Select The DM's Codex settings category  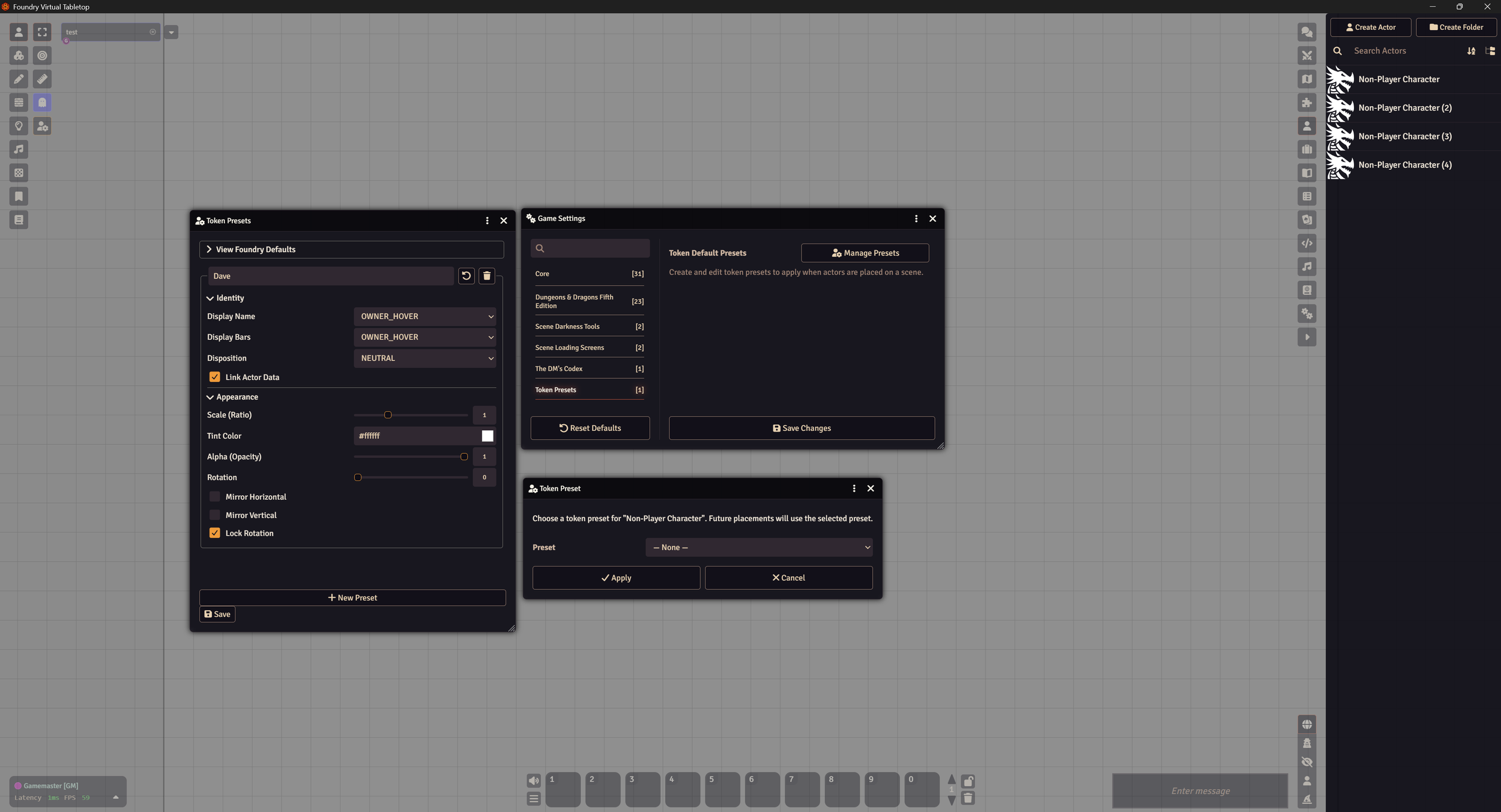pyautogui.click(x=589, y=368)
